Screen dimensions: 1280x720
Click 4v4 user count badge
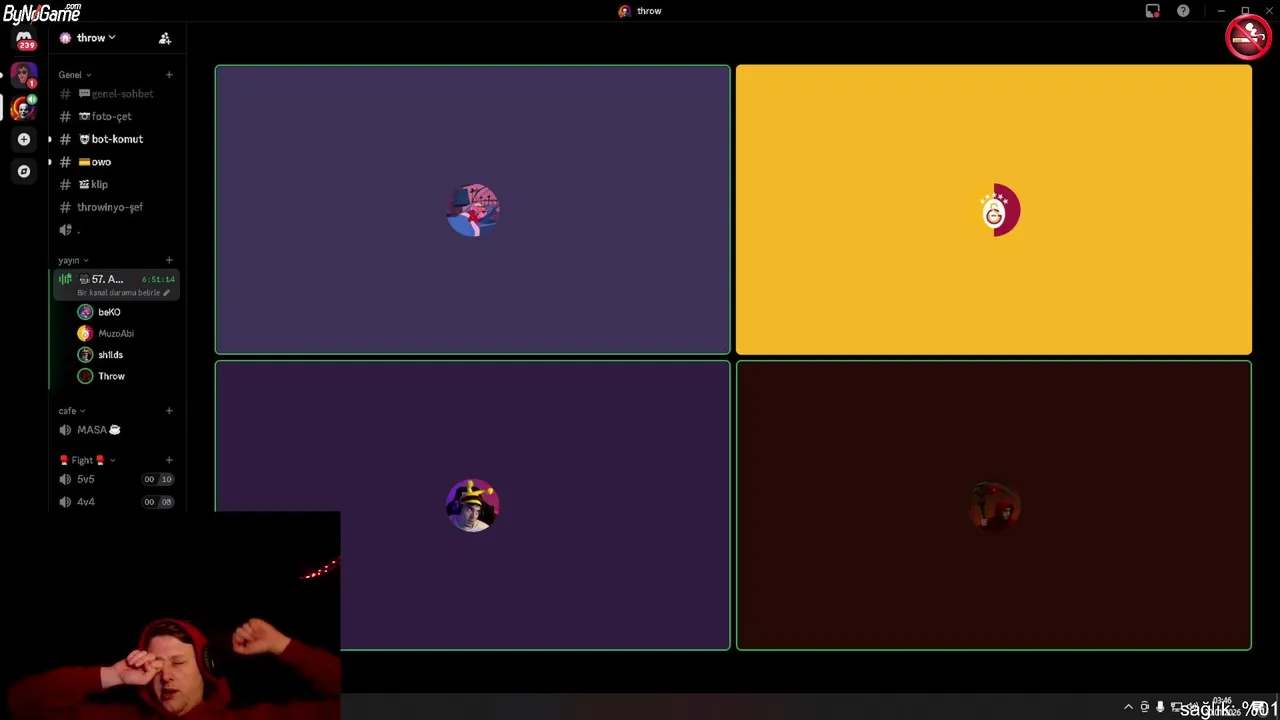point(158,502)
